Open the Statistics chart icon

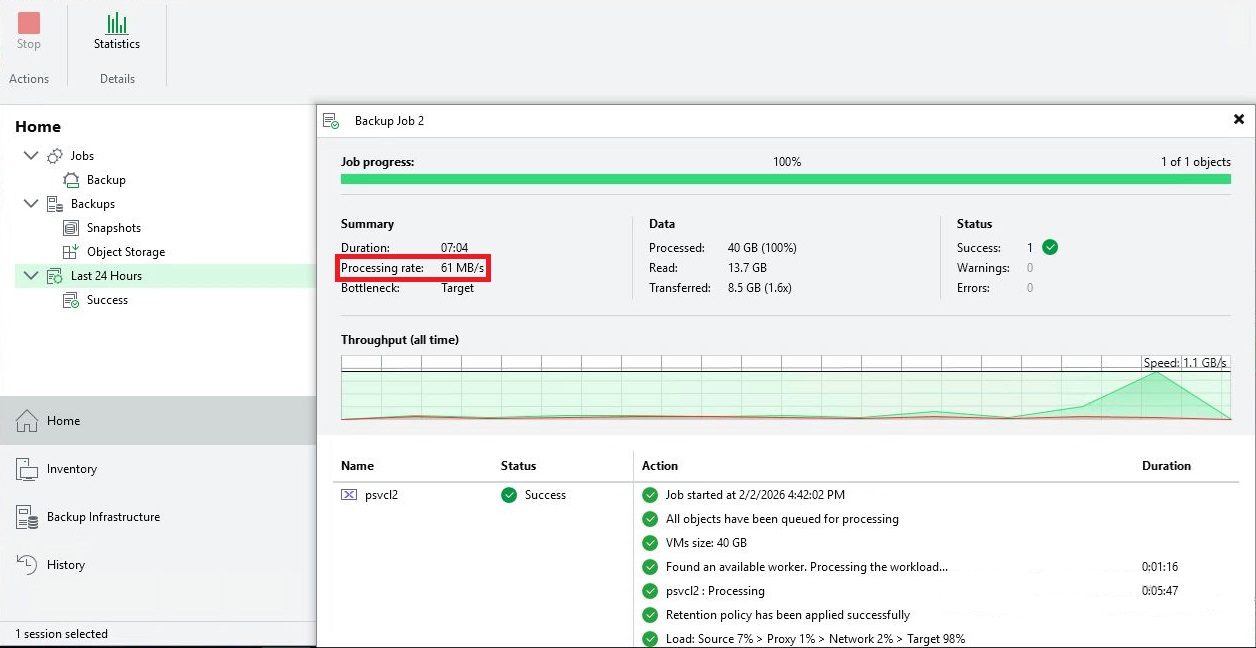(x=117, y=23)
